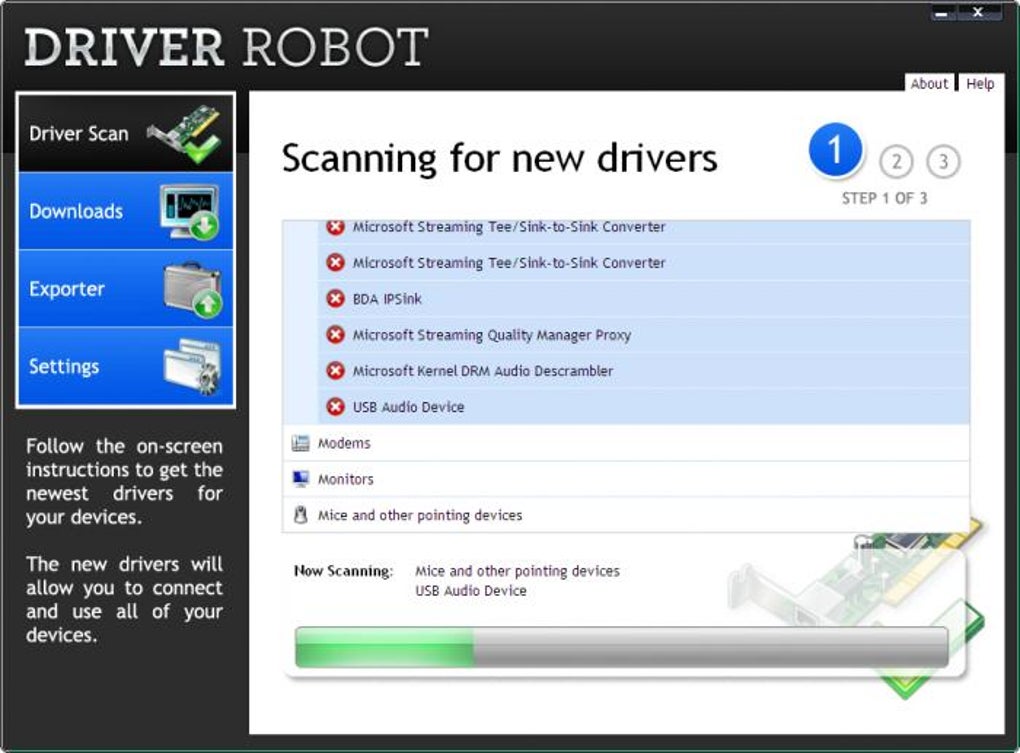Click the red X next to Microsoft Kernel DRM Audio Descrambler
This screenshot has height=753, width=1020.
click(335, 371)
